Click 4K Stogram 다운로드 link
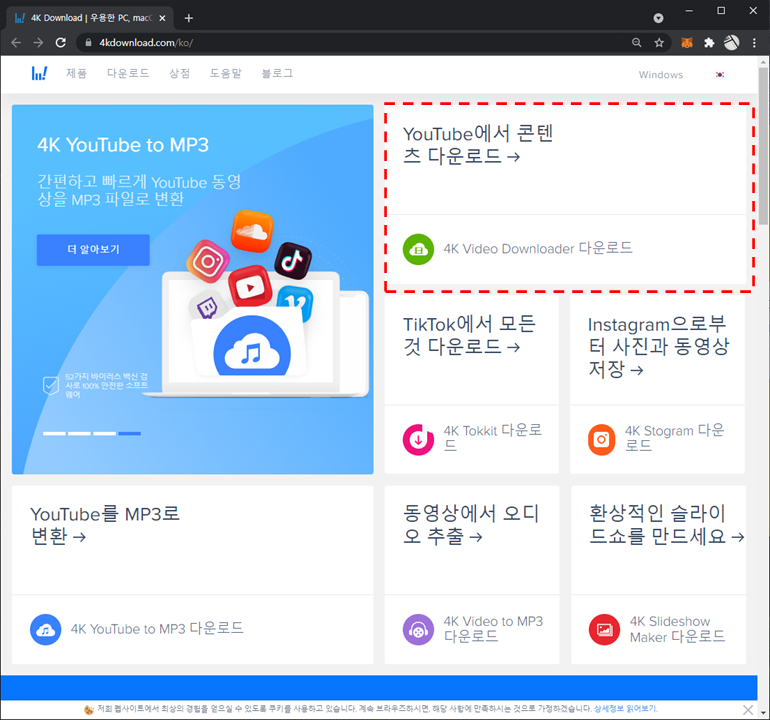 click(x=674, y=438)
